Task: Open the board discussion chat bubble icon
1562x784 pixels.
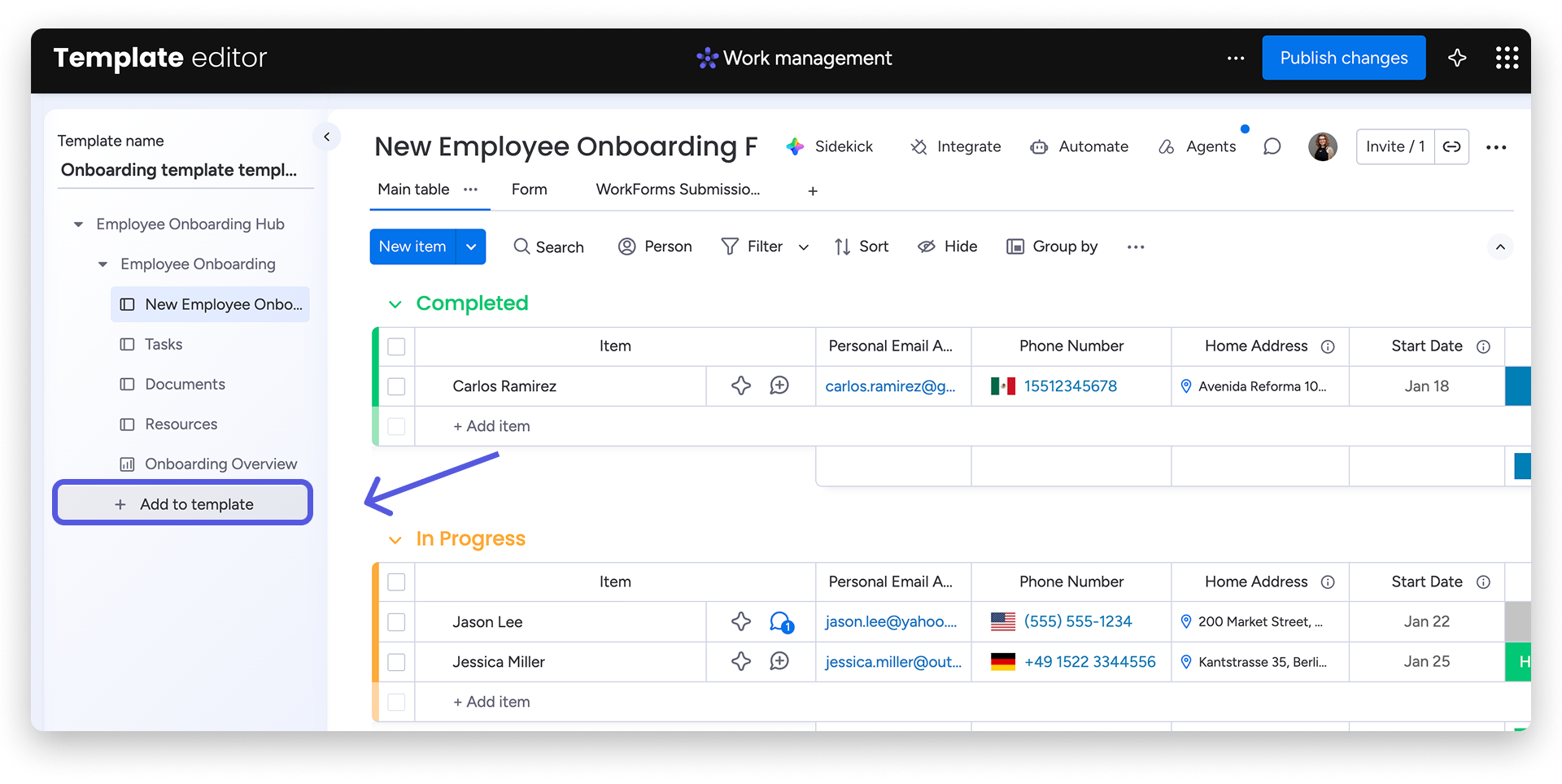Action: 1272,146
